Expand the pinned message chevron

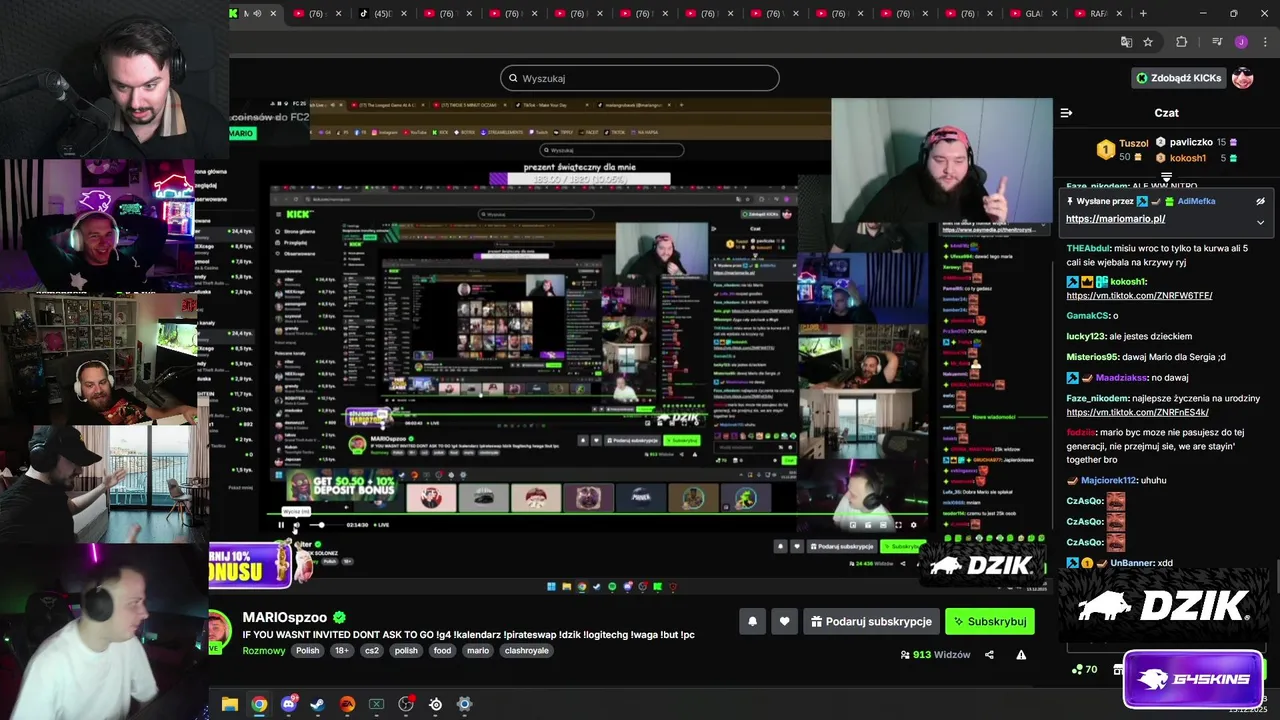[1260, 222]
